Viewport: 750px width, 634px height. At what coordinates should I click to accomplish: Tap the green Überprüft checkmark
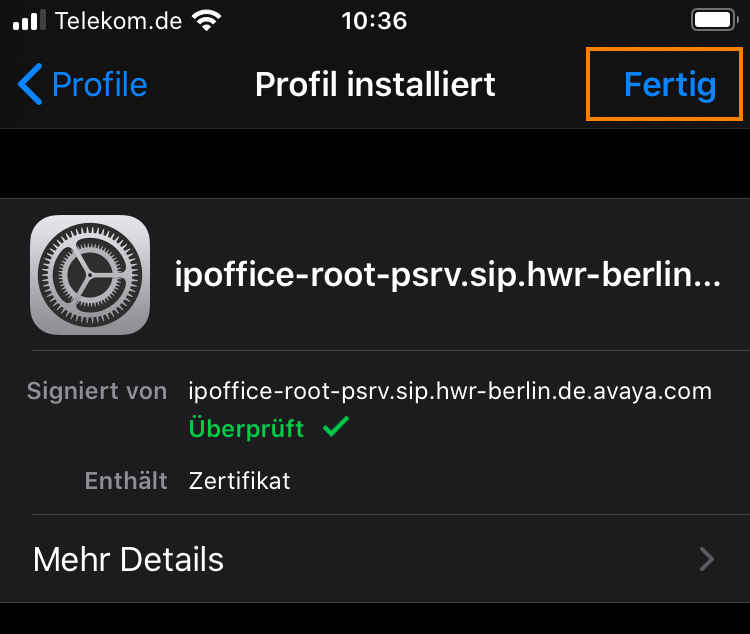click(336, 426)
